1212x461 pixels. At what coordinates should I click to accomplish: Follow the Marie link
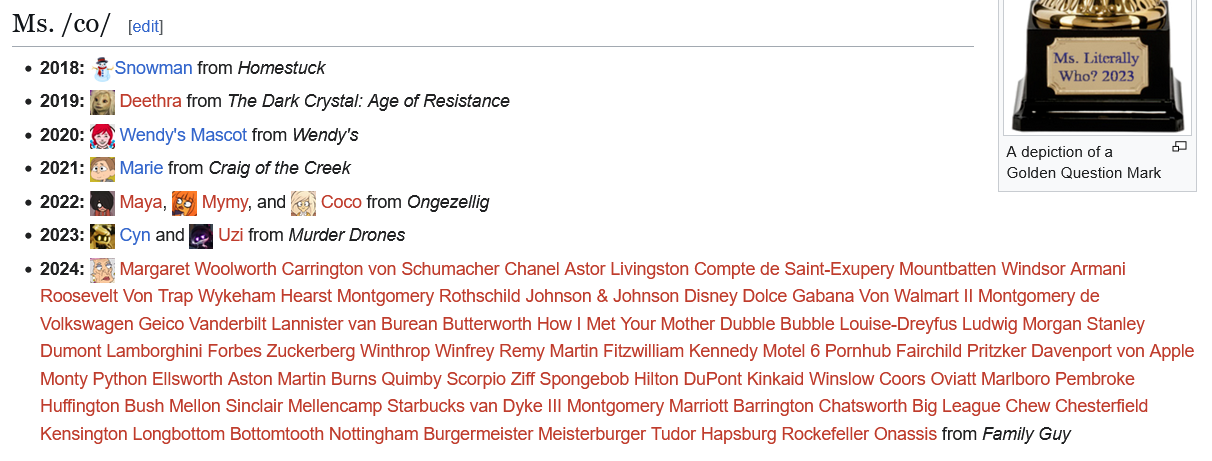click(x=141, y=168)
